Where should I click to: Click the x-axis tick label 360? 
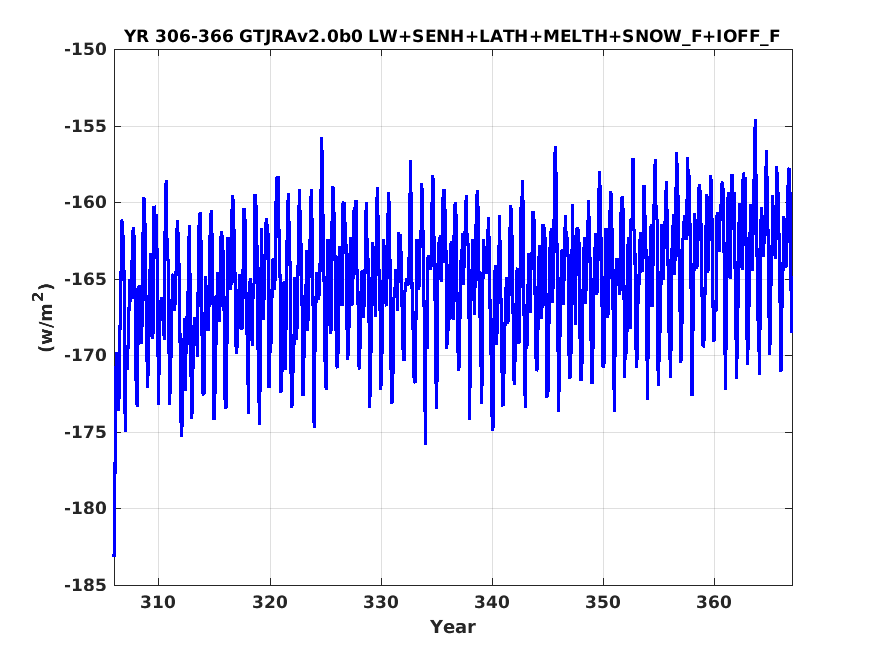click(714, 602)
